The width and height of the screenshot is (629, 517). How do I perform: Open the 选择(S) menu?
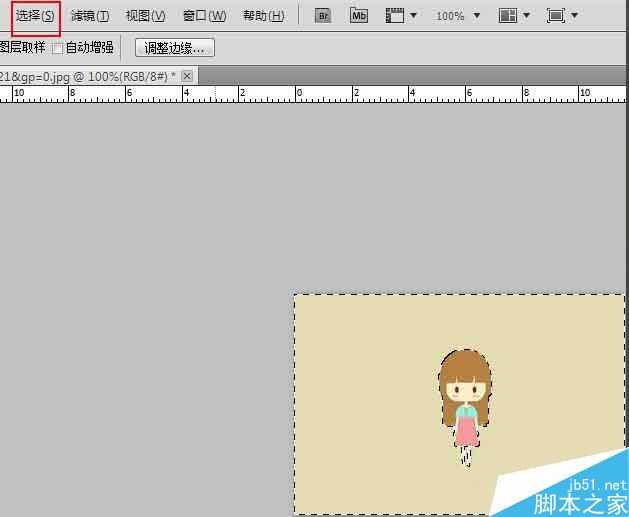tap(34, 16)
